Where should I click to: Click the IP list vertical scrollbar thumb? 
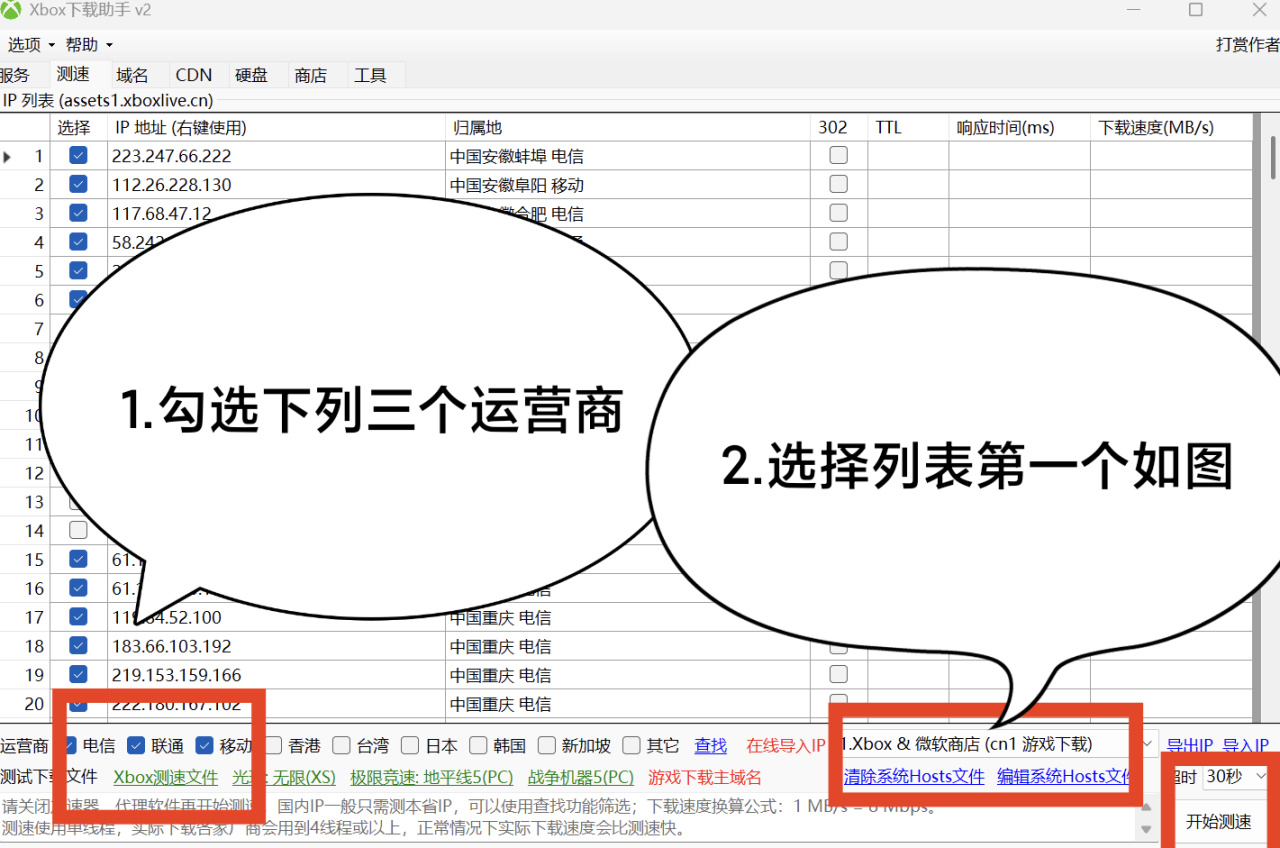point(1272,158)
